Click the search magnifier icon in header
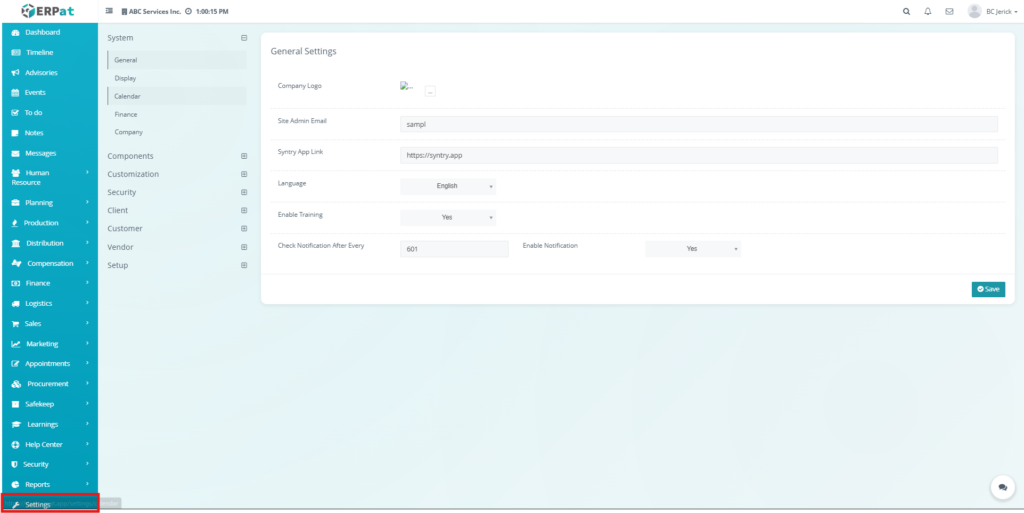 [906, 11]
